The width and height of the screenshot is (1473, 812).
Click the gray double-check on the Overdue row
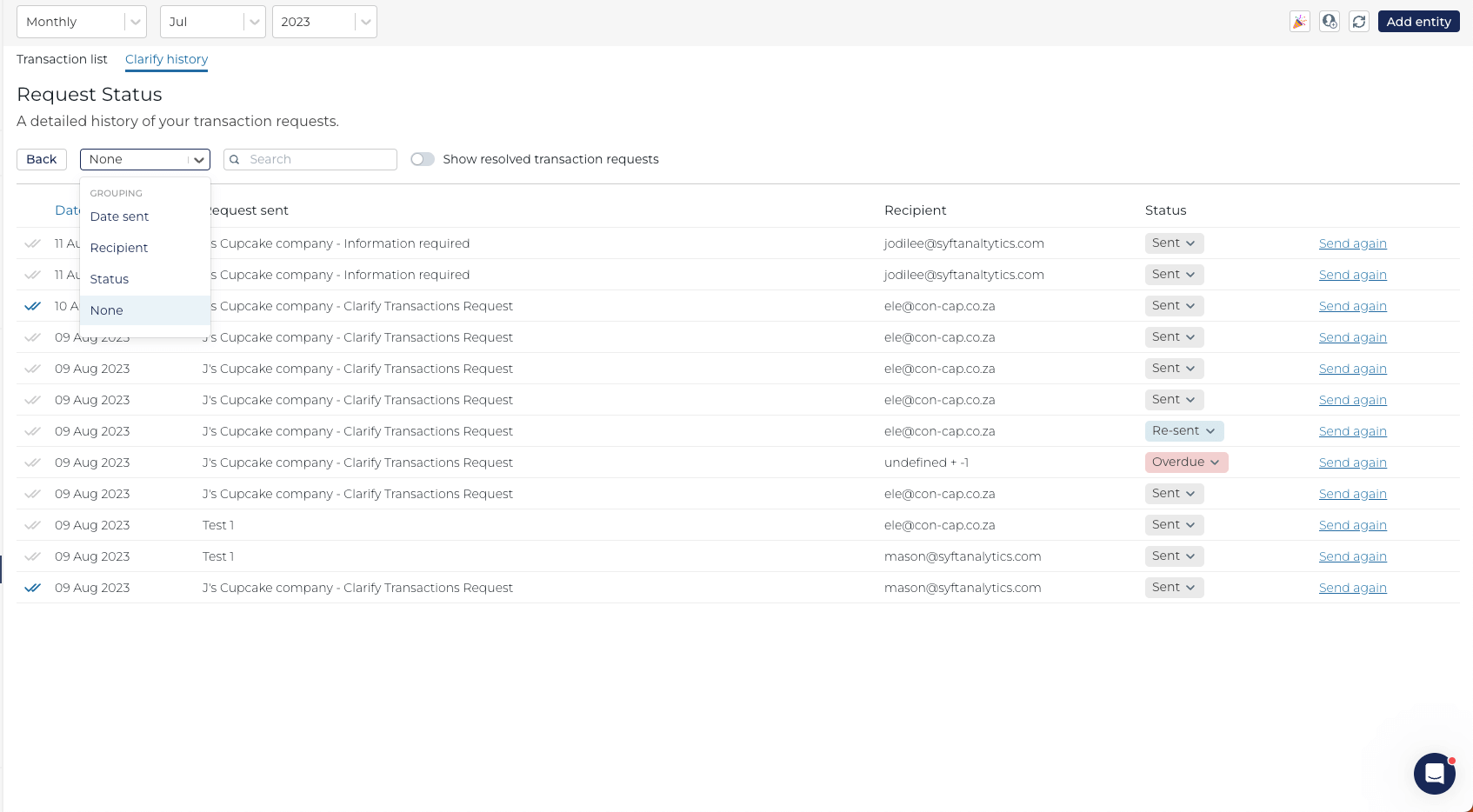click(x=32, y=462)
